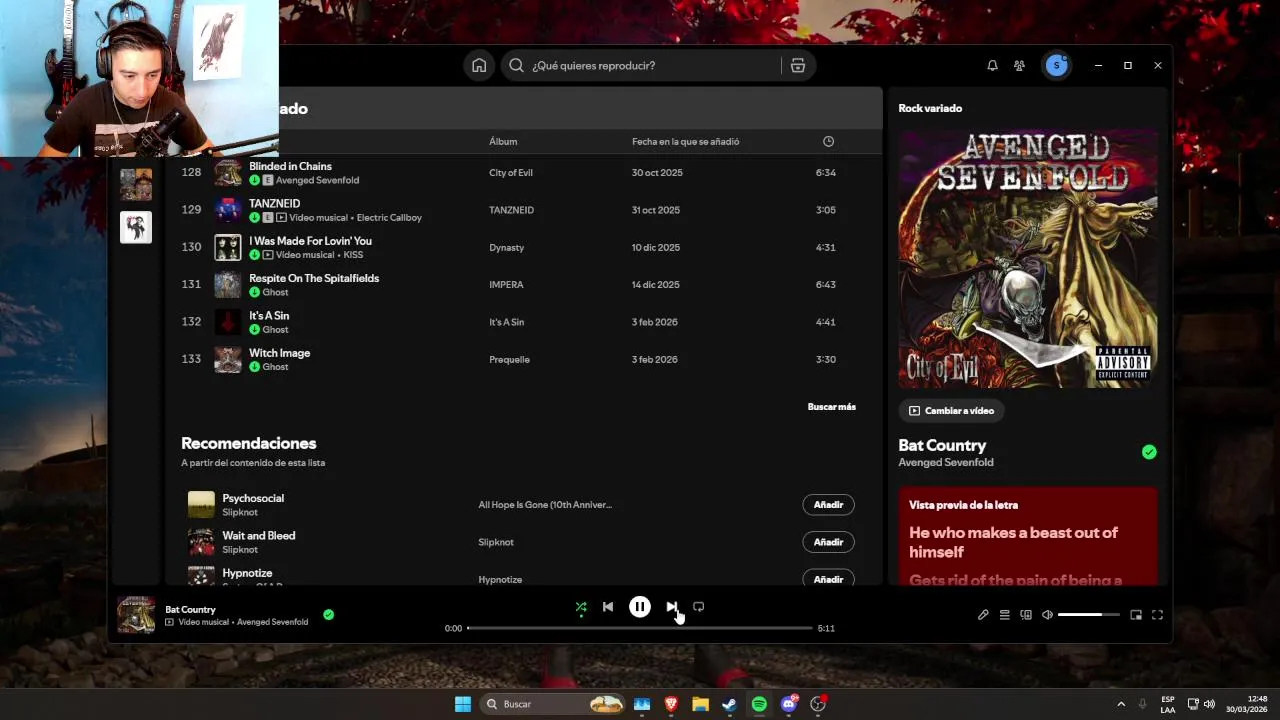Open OBS Studio from the taskbar
Viewport: 1280px width, 720px height.
[818, 704]
